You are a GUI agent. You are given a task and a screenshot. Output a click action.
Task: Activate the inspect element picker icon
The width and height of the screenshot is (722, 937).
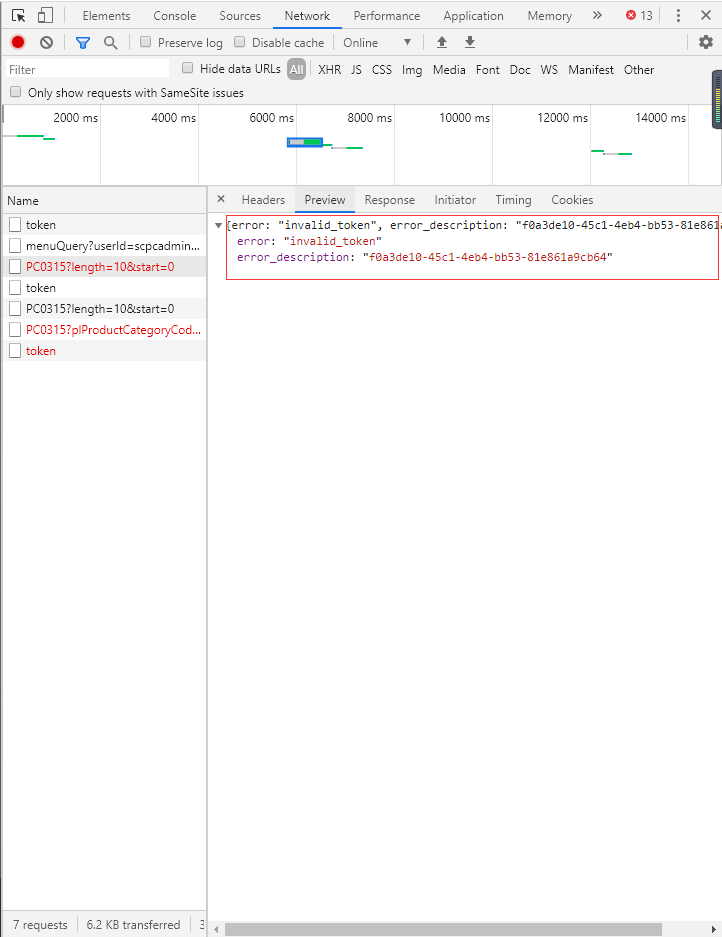click(x=19, y=16)
